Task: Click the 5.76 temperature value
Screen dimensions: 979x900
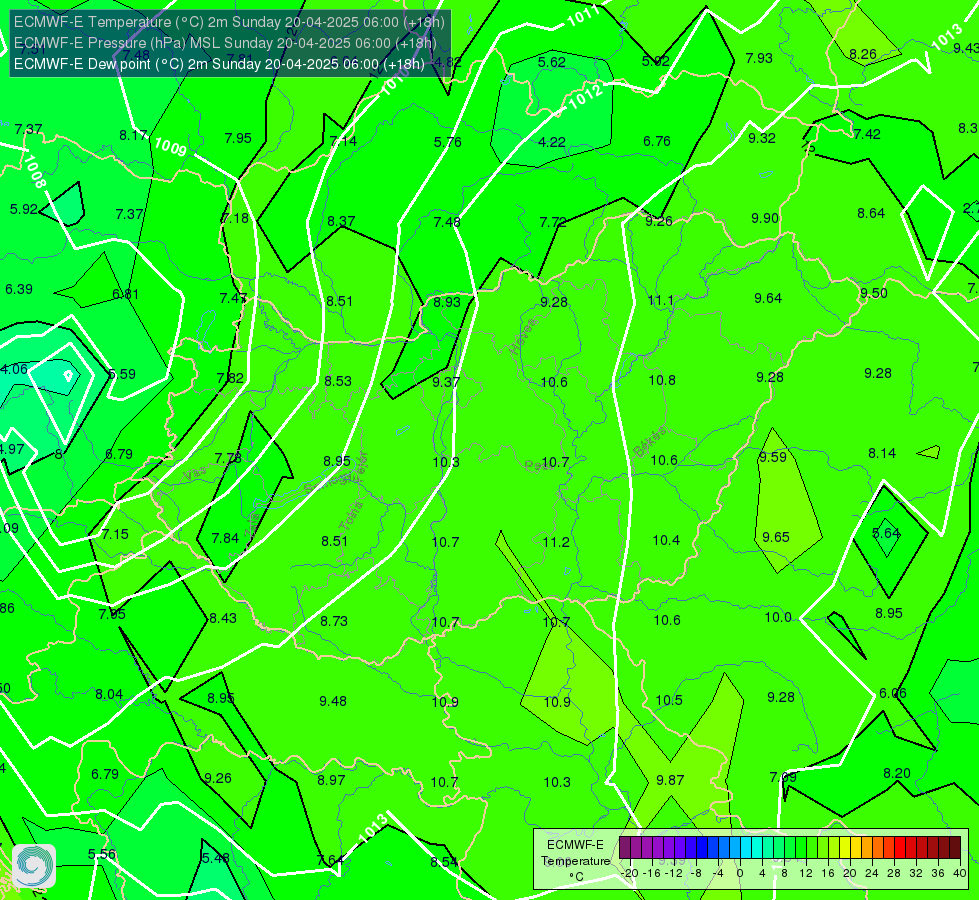Action: [448, 142]
